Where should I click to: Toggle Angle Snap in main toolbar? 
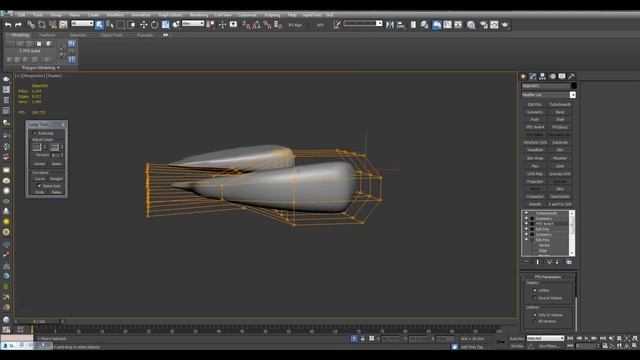[257, 25]
